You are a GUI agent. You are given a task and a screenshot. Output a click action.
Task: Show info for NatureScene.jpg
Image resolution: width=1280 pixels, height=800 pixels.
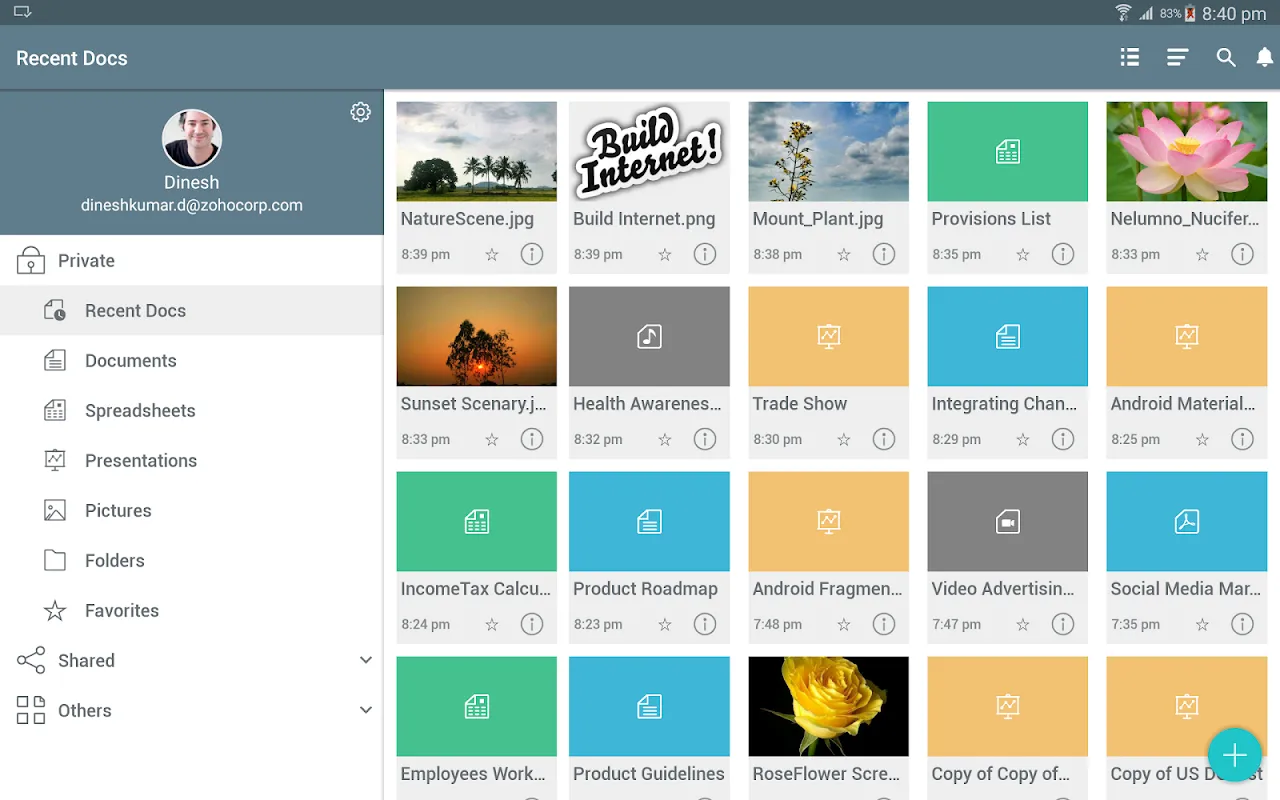532,254
